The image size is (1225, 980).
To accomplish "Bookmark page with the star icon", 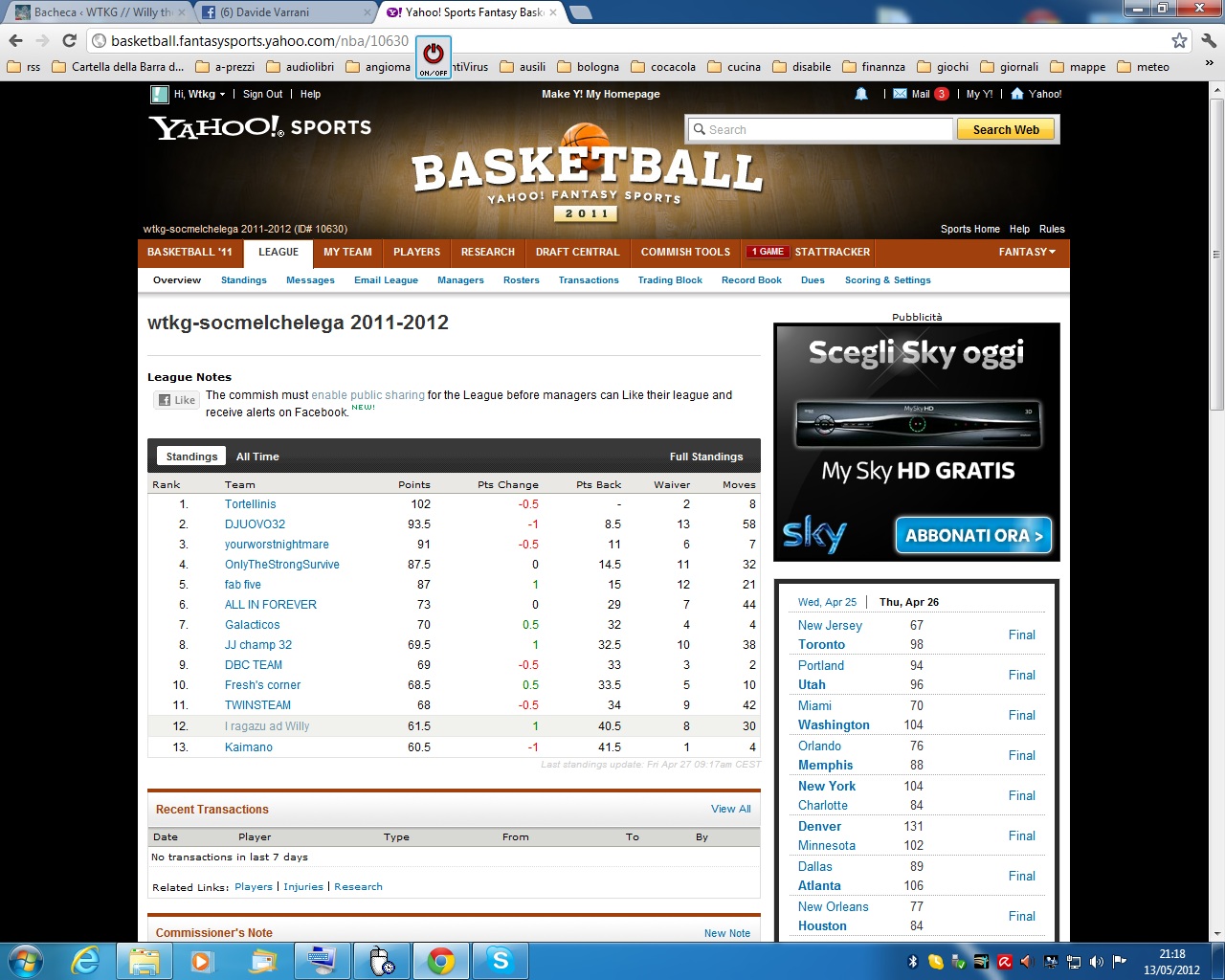I will click(x=1179, y=40).
